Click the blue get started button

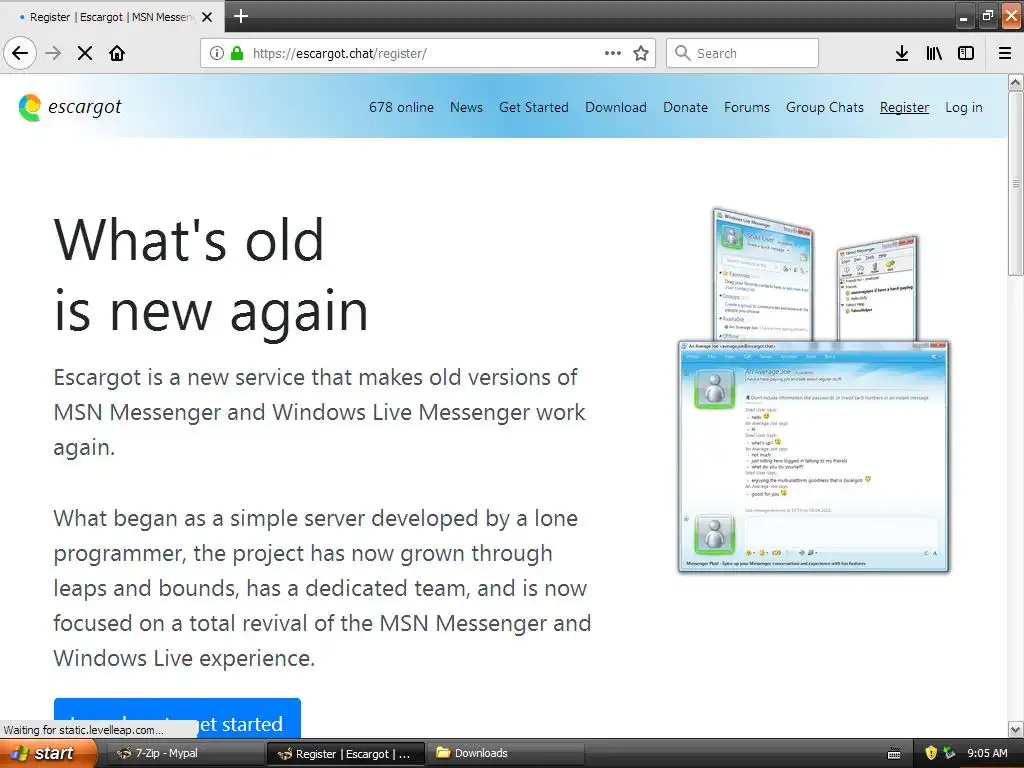pyautogui.click(x=177, y=718)
